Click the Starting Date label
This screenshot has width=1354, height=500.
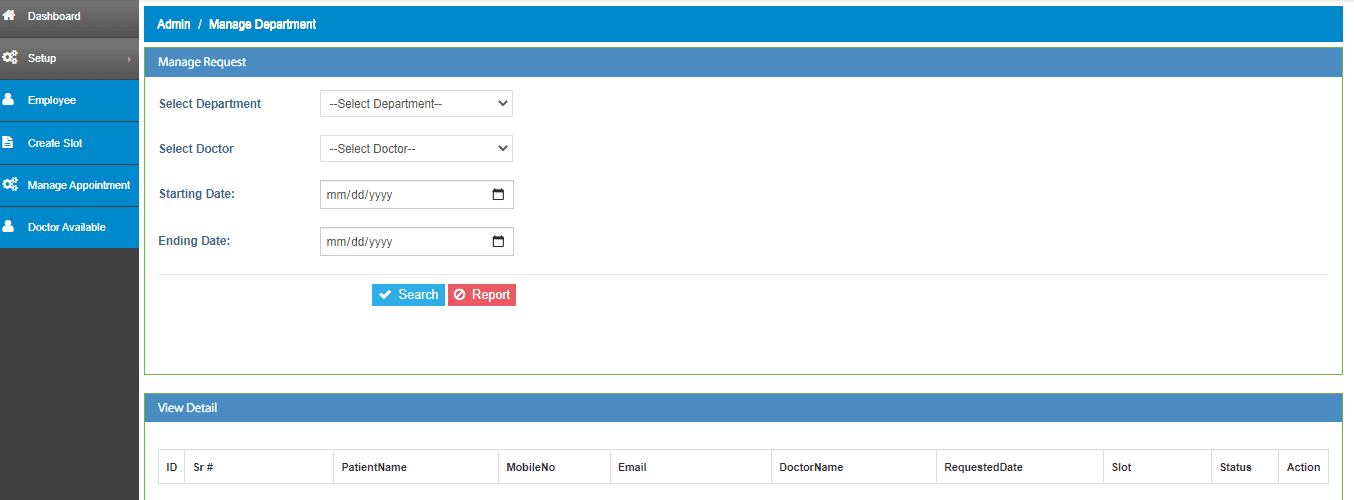pos(197,194)
